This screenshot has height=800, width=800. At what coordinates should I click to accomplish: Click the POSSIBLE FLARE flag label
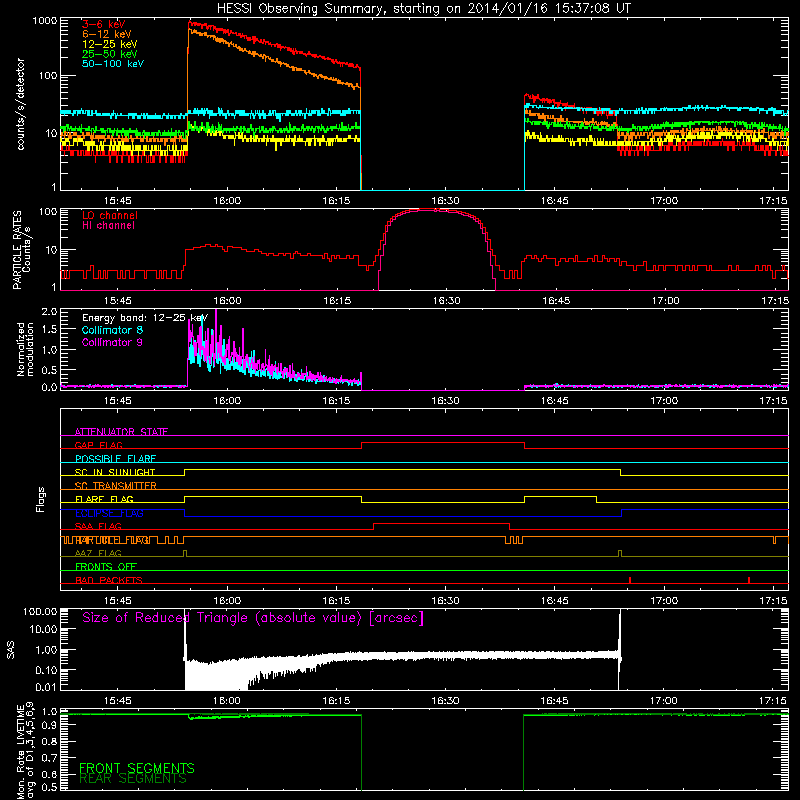115,459
